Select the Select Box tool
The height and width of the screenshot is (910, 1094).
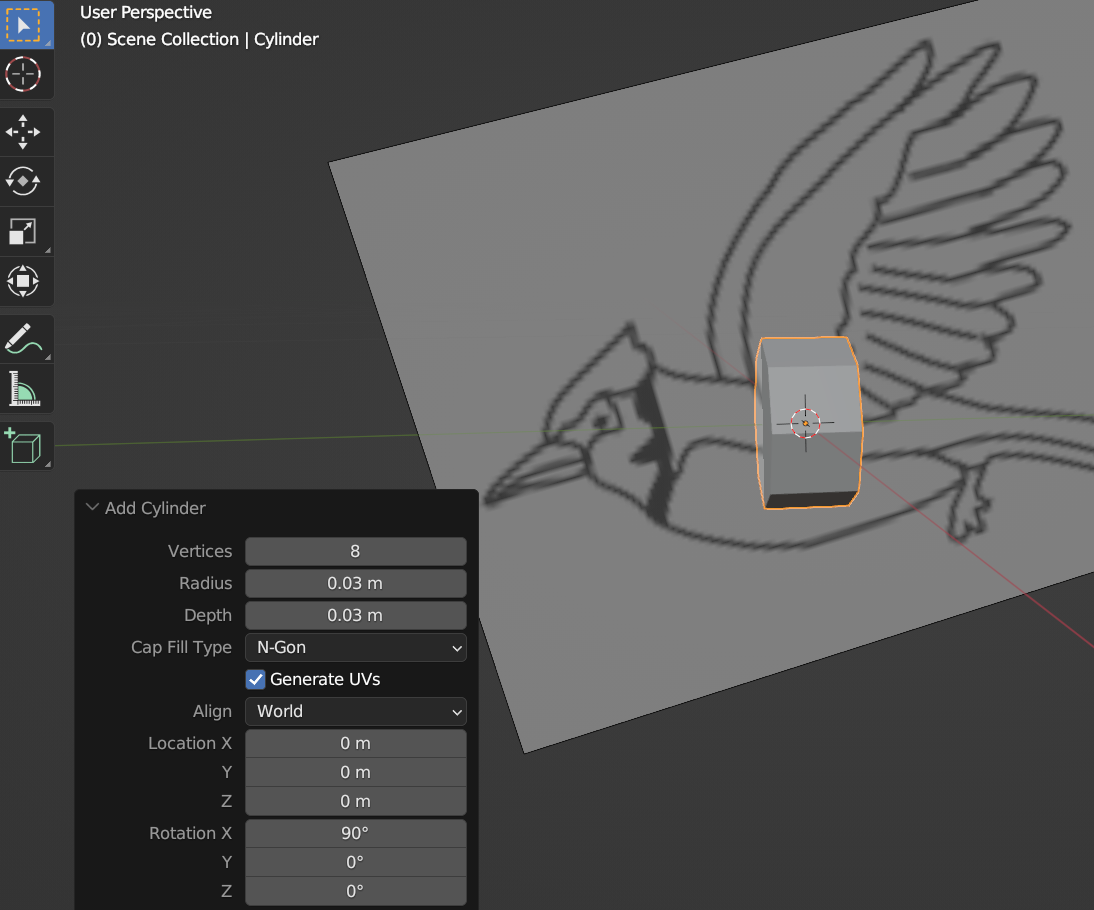pyautogui.click(x=23, y=25)
